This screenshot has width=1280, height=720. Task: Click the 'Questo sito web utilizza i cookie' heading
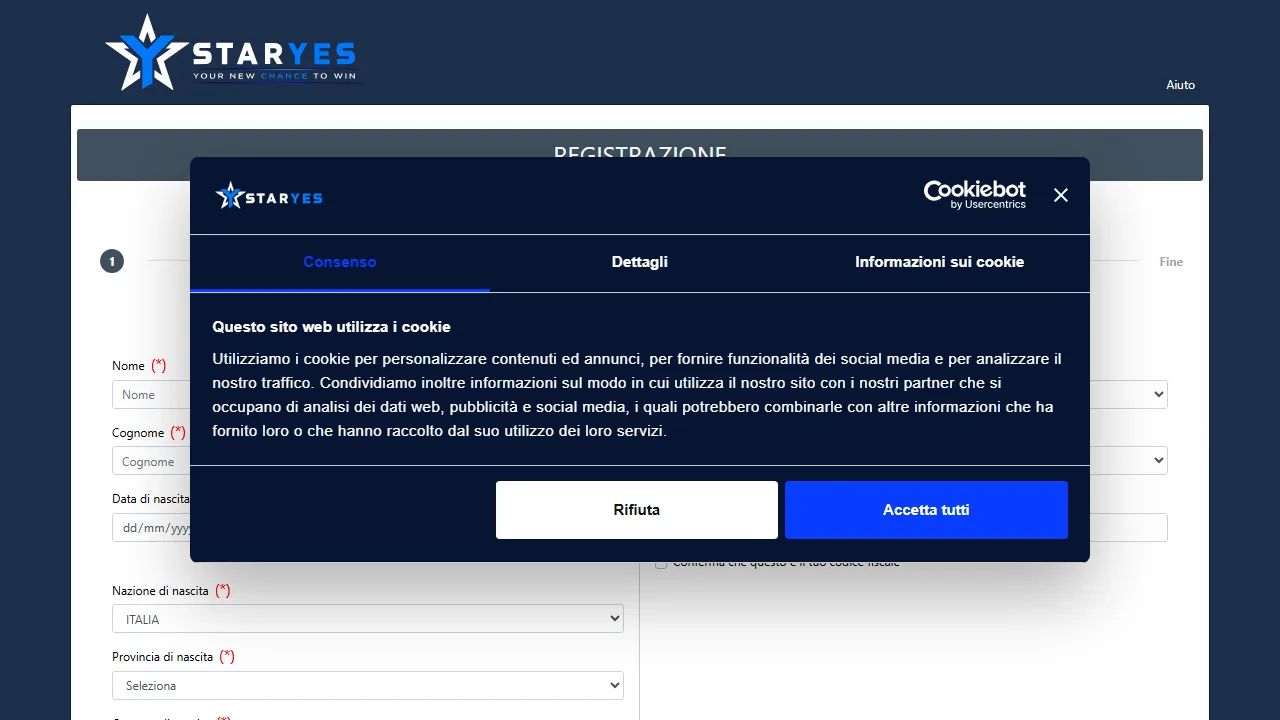tap(331, 327)
